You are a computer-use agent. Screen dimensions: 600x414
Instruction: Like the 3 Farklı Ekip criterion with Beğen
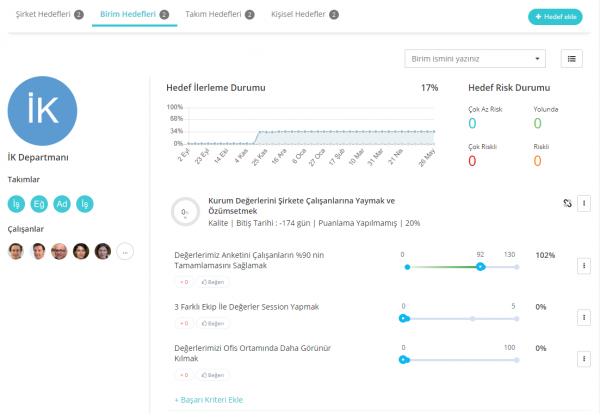click(212, 323)
